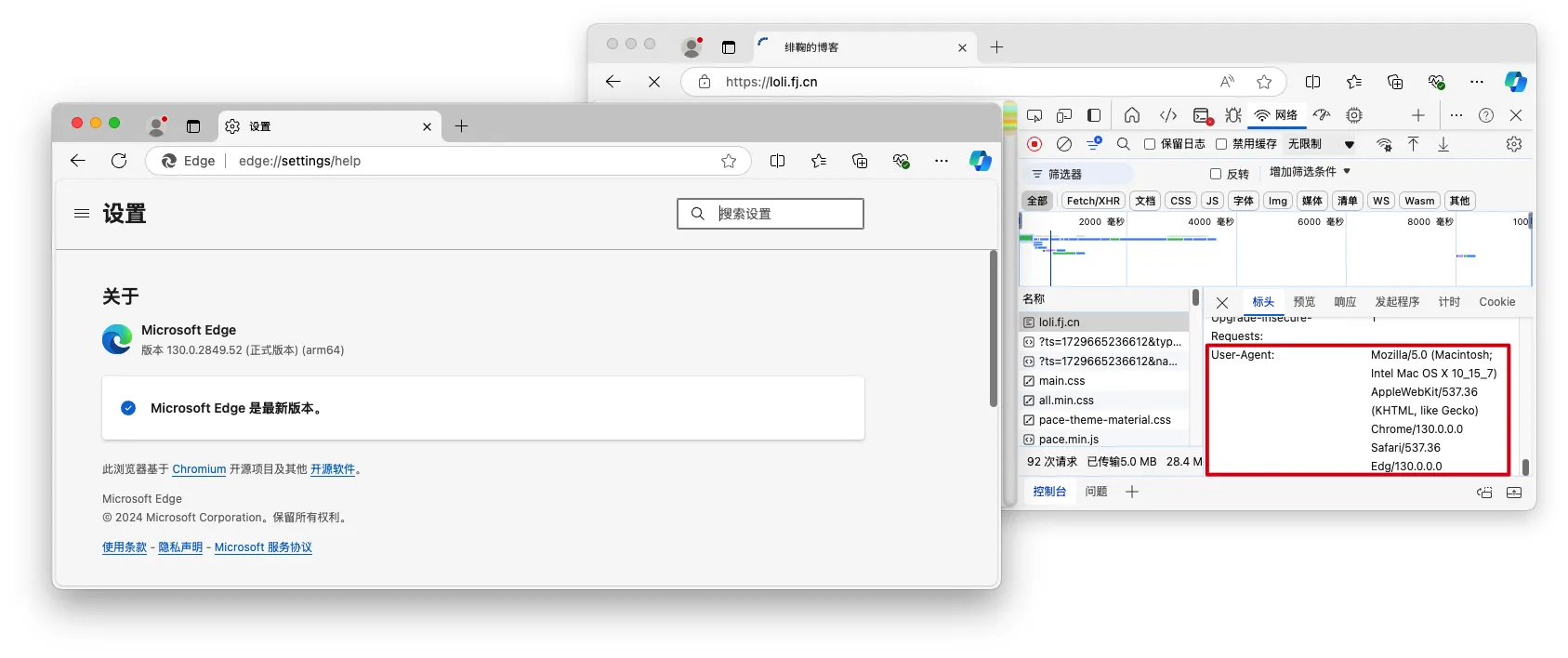Open the settings hamburger menu
The image size is (1568, 658).
(82, 214)
